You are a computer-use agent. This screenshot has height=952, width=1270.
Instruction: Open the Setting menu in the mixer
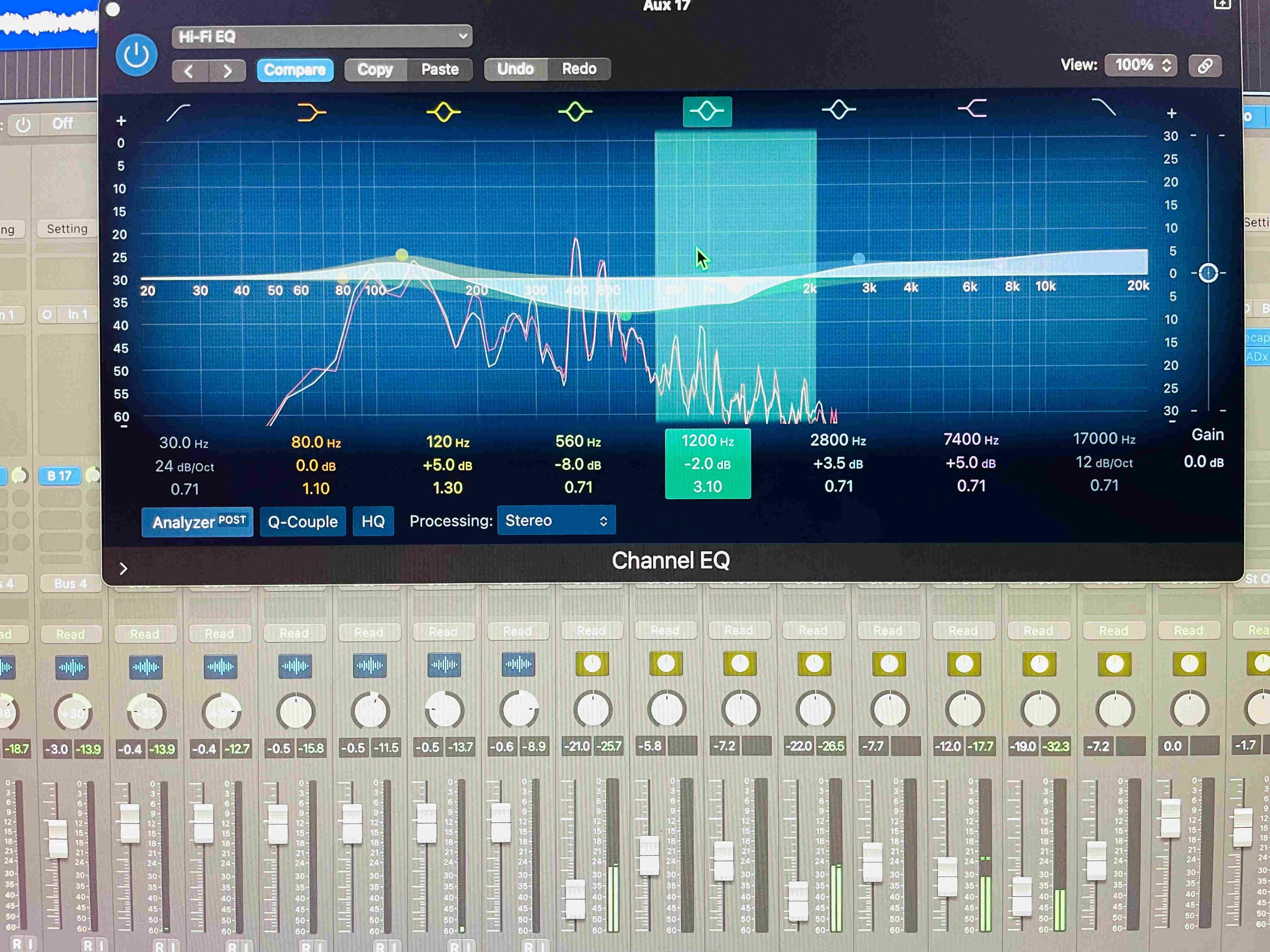pyautogui.click(x=67, y=229)
